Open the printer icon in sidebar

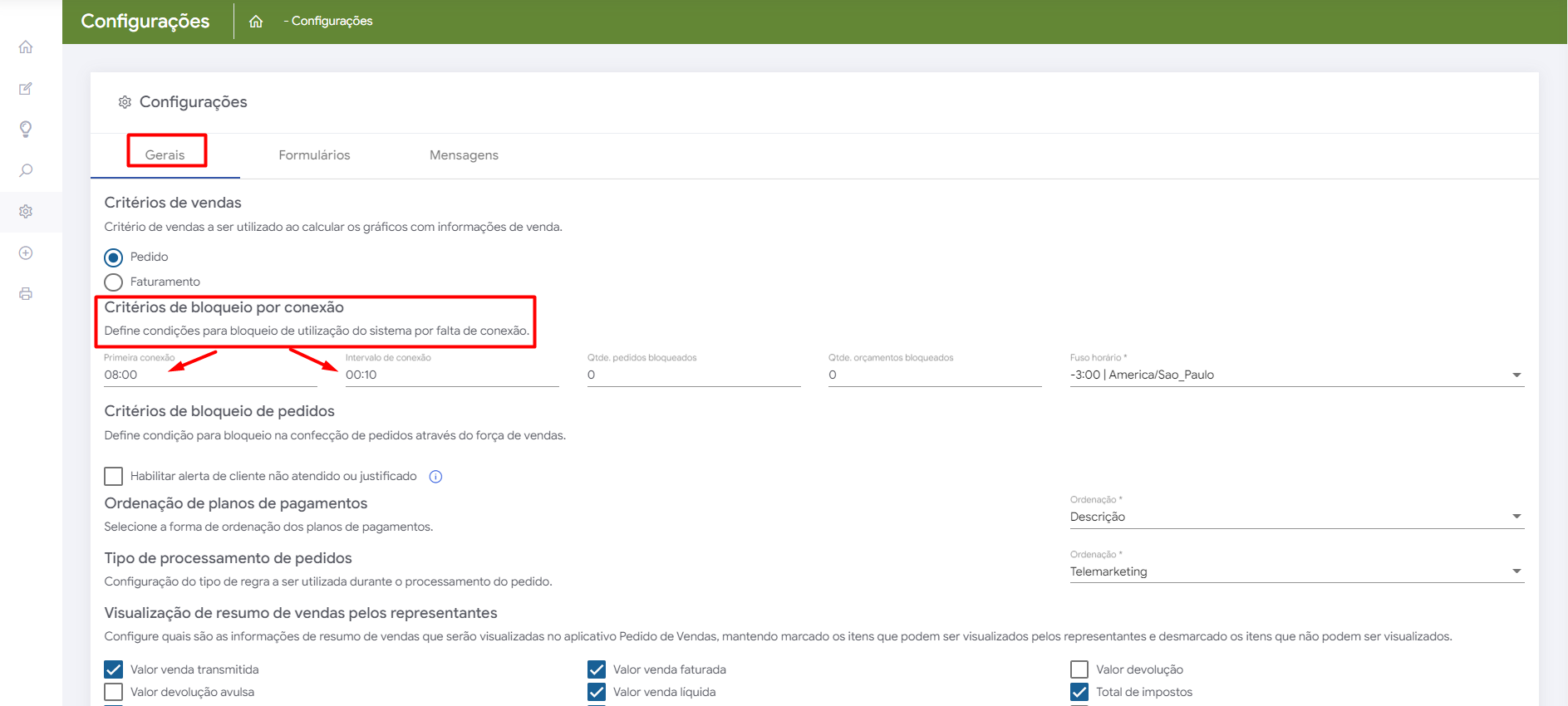click(x=26, y=294)
